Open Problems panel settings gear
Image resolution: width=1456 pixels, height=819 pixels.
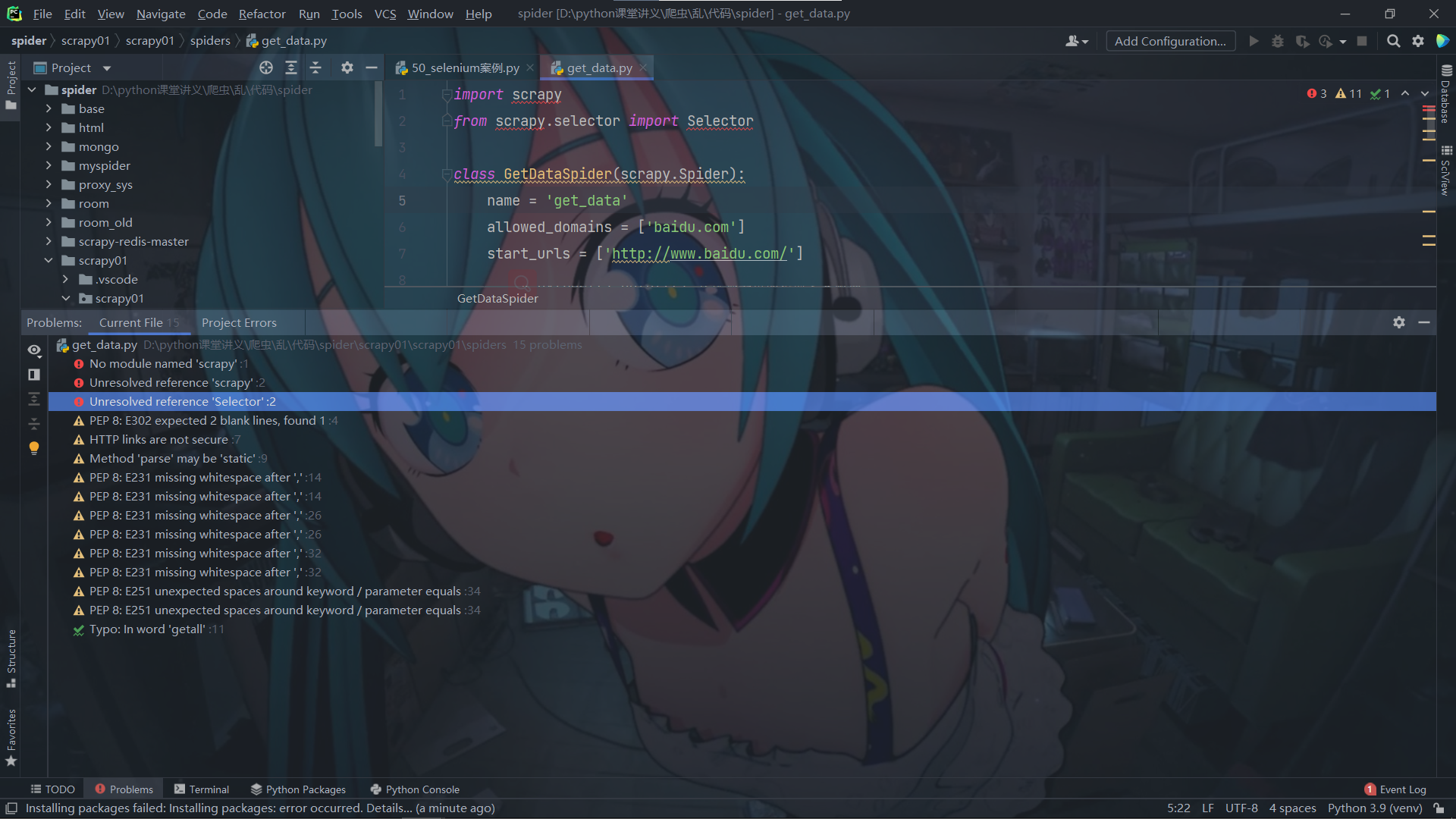pos(1399,322)
